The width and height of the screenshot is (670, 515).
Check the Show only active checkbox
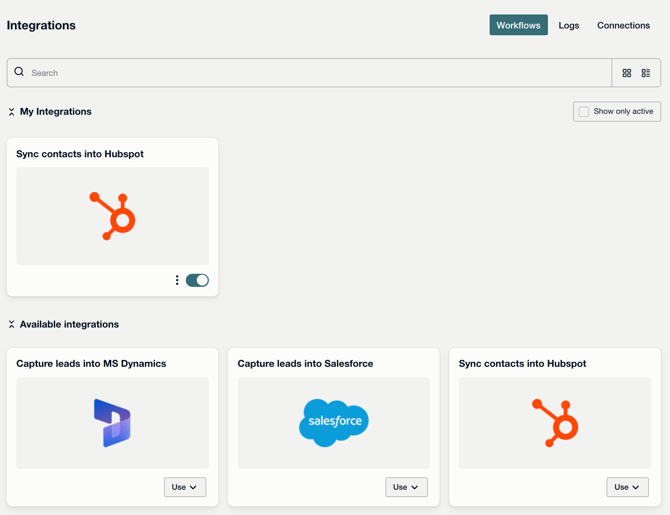584,112
